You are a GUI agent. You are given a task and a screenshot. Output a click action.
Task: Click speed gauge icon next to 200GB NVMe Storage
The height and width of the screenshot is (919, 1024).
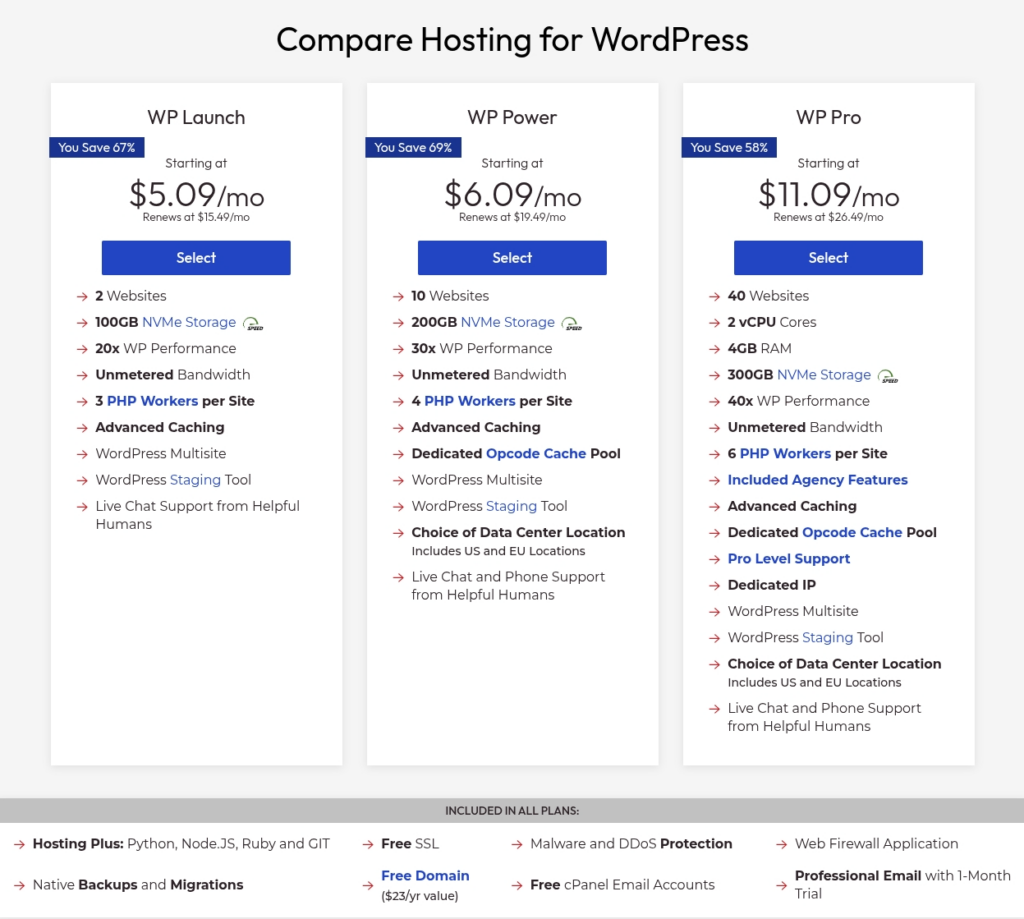tap(571, 323)
